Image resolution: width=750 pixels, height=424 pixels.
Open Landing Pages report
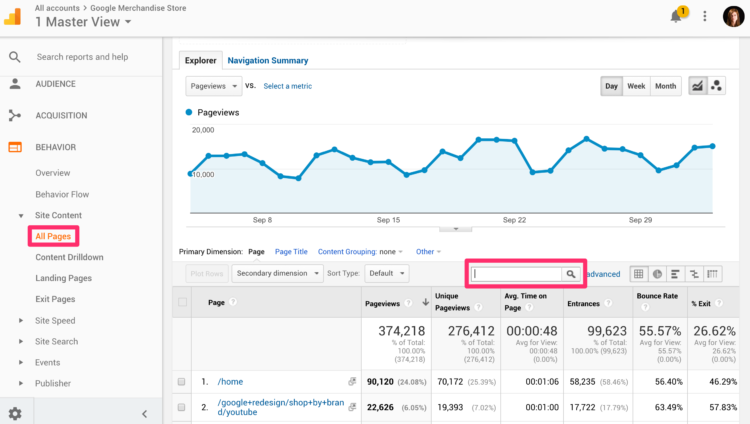(x=64, y=278)
